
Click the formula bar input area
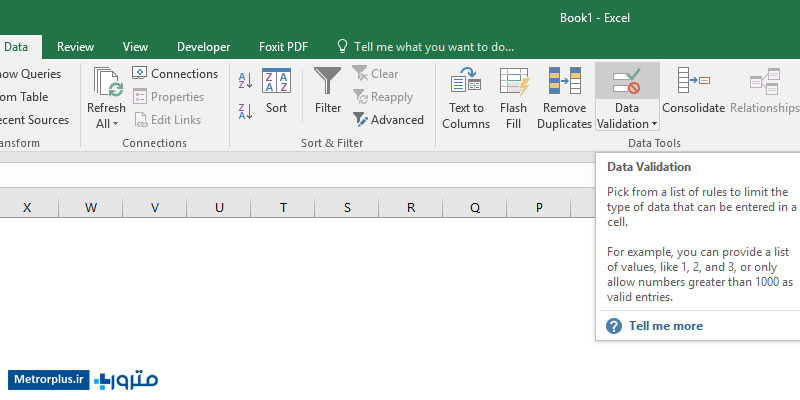[x=297, y=175]
